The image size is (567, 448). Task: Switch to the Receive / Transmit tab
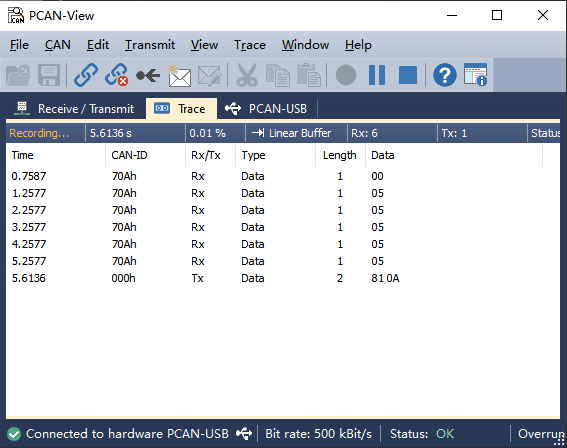click(74, 109)
